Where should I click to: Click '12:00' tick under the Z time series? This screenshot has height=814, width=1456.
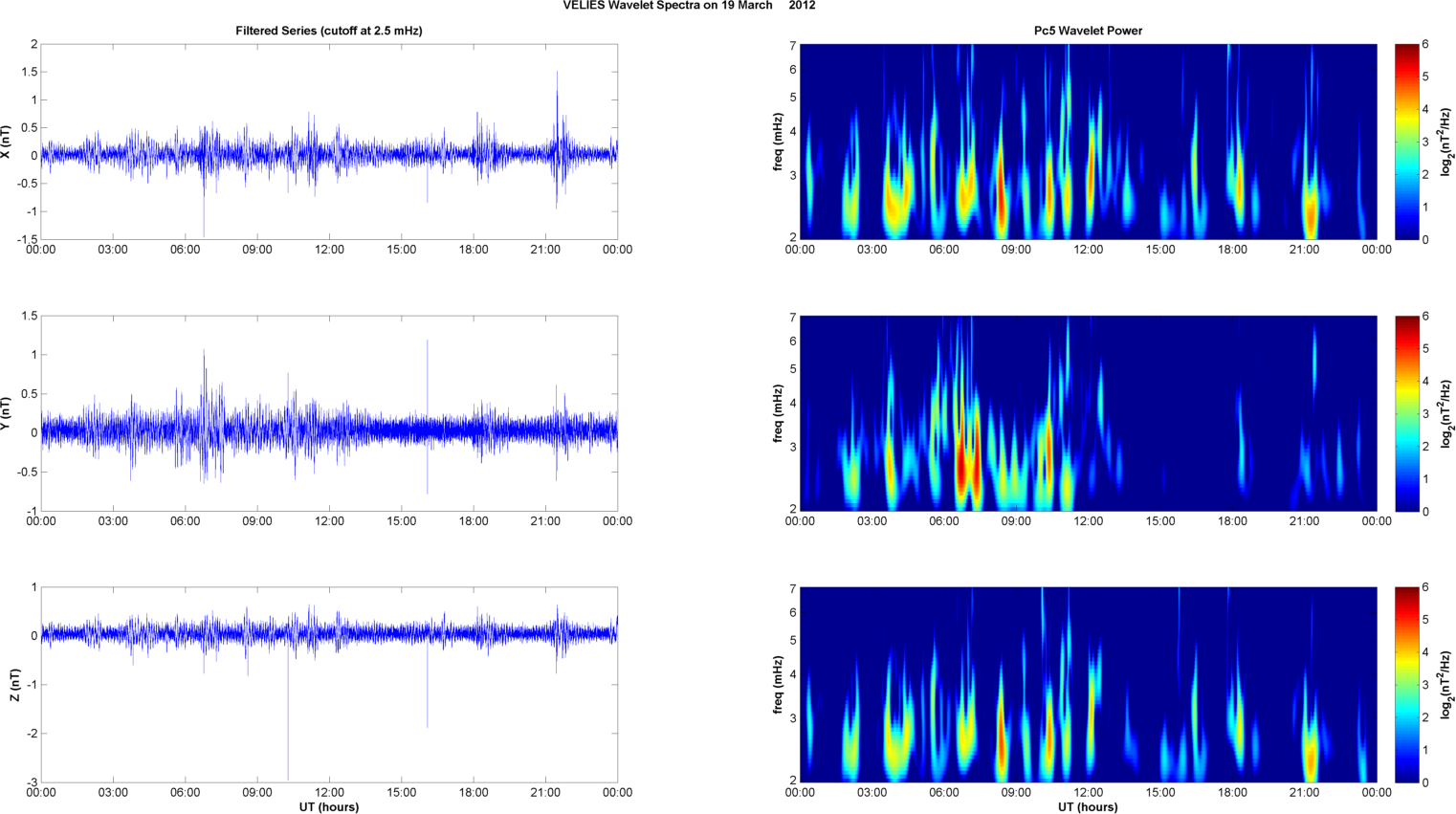coord(329,793)
